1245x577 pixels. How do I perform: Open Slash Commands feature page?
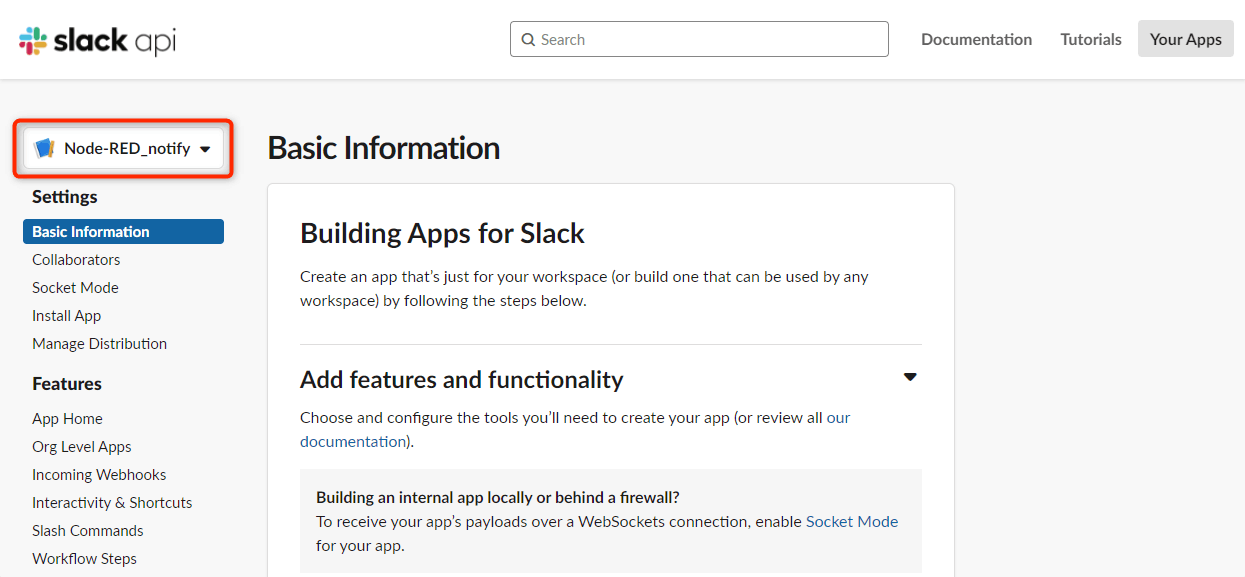88,530
